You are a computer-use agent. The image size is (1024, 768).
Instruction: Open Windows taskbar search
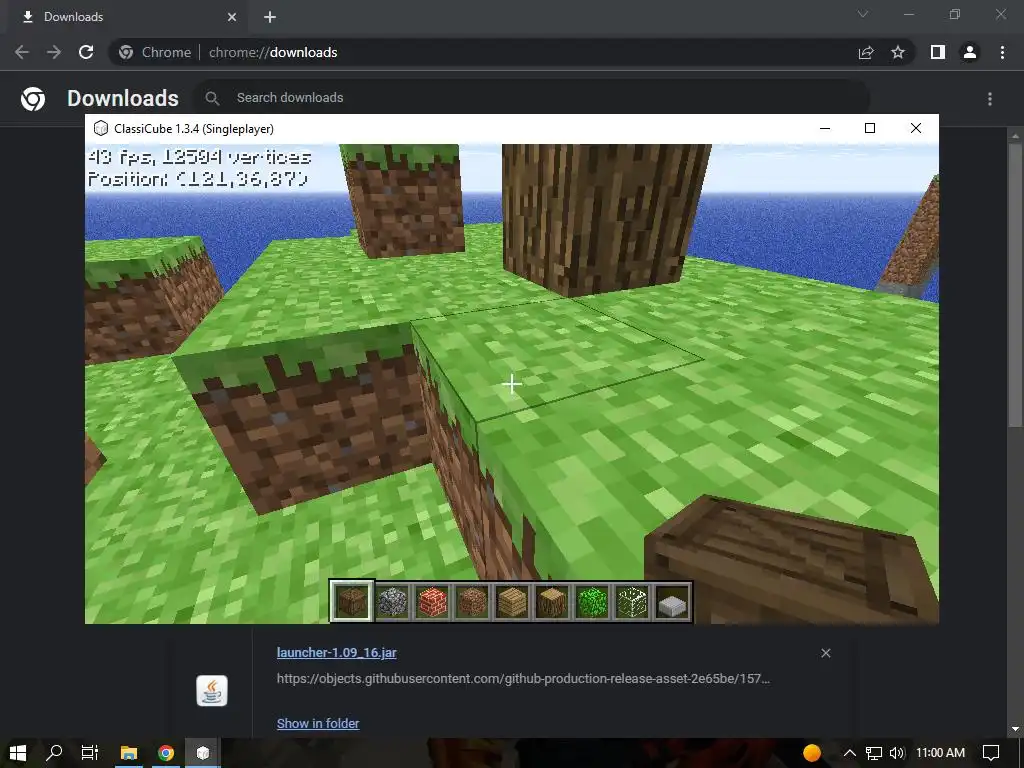54,753
